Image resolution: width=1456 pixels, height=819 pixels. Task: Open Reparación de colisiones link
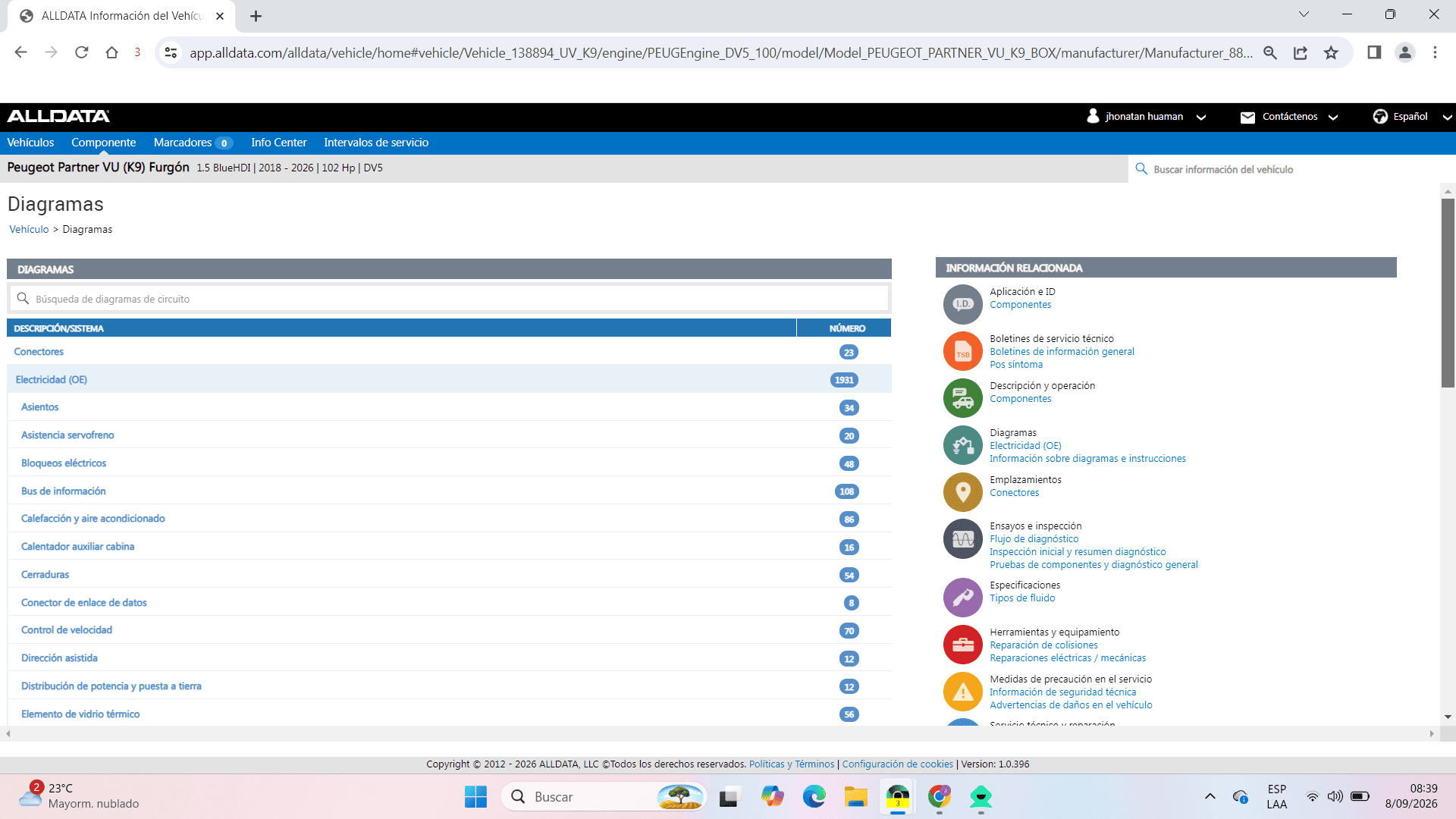tap(1043, 645)
